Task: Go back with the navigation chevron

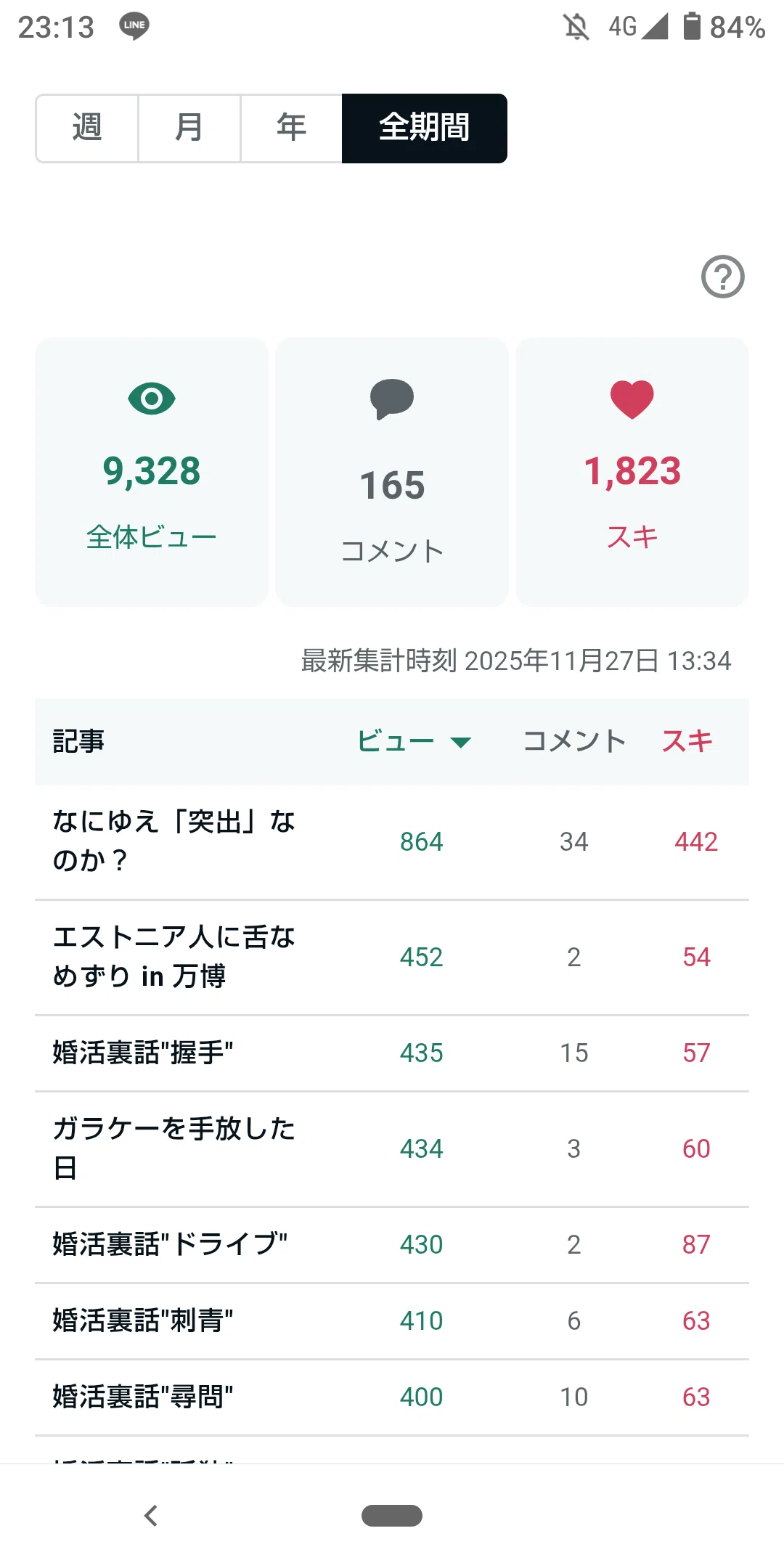Action: (x=151, y=1515)
